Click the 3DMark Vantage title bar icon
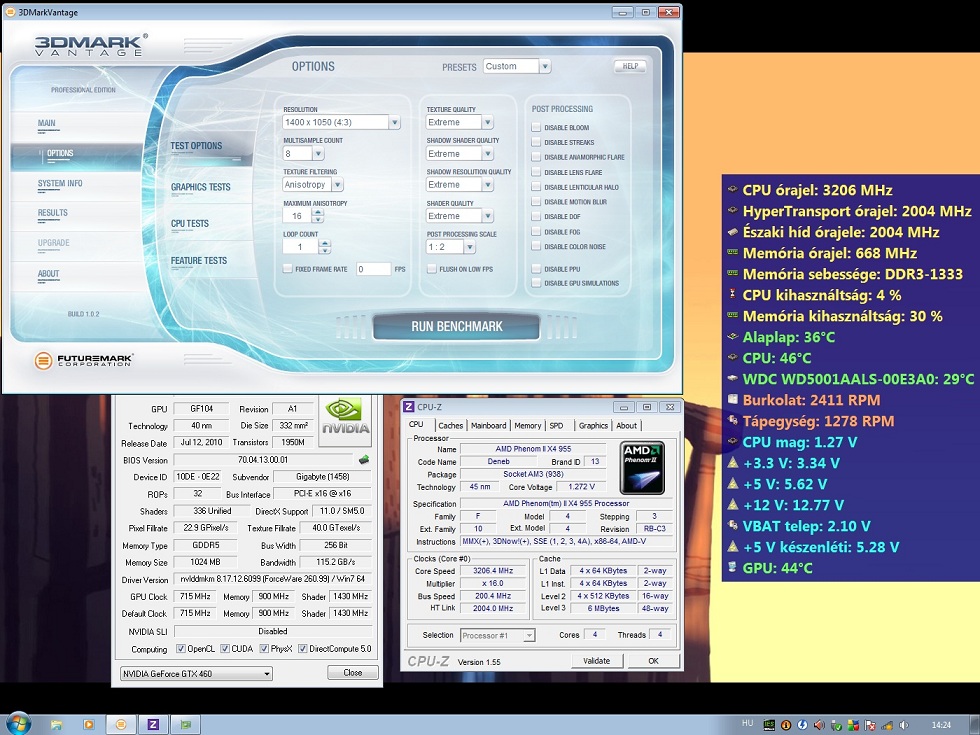The width and height of the screenshot is (980, 735). (x=10, y=12)
